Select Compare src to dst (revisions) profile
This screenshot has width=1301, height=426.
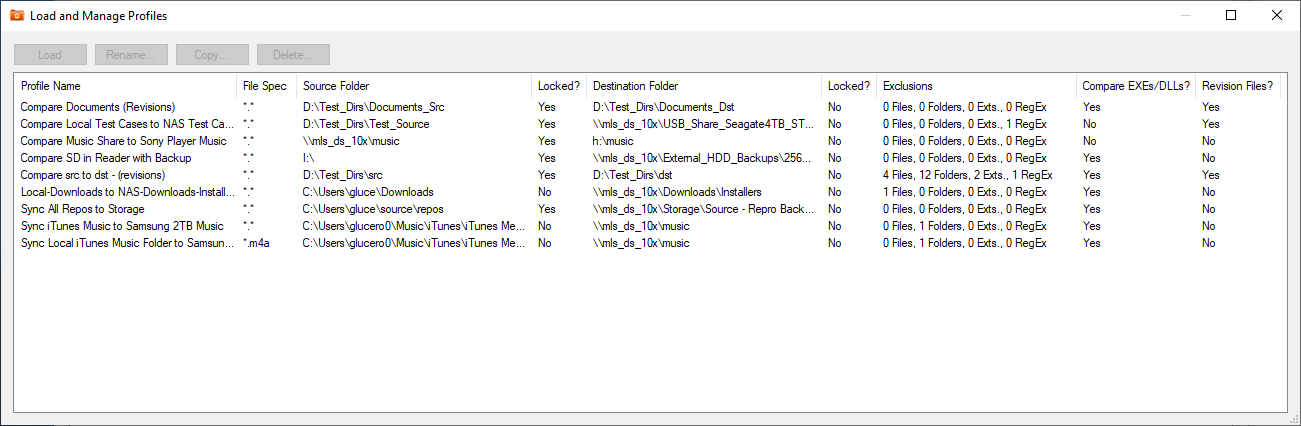[x=93, y=175]
